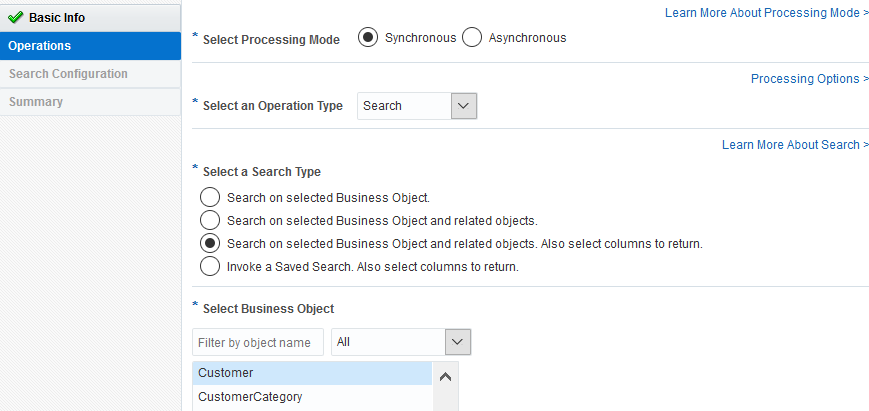Select Search on selected Business Object only

point(210,197)
